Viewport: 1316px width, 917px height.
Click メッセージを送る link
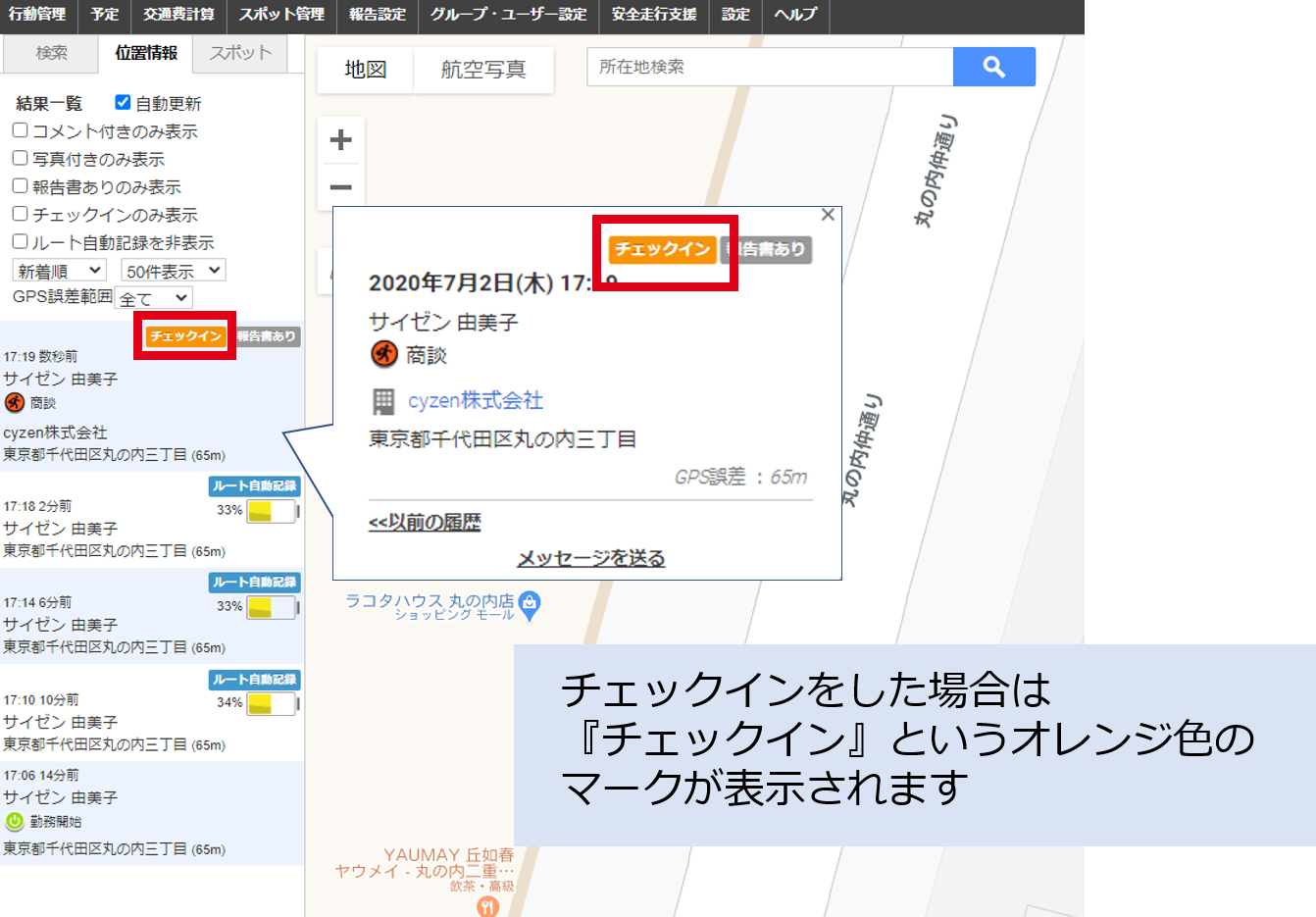pyautogui.click(x=591, y=558)
